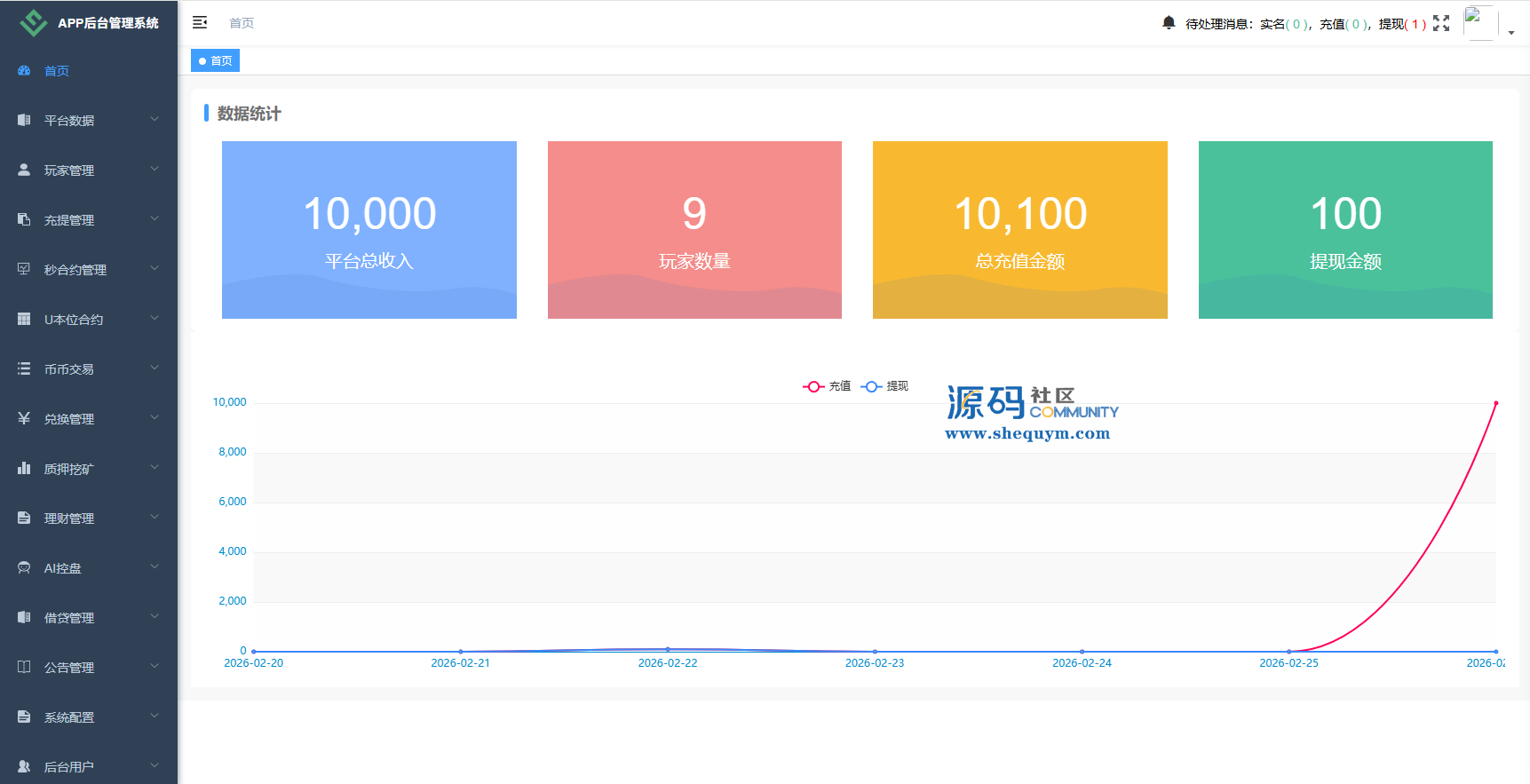1530x784 pixels.
Task: Click the 首页 dashboard icon in sidebar
Action: (24, 70)
